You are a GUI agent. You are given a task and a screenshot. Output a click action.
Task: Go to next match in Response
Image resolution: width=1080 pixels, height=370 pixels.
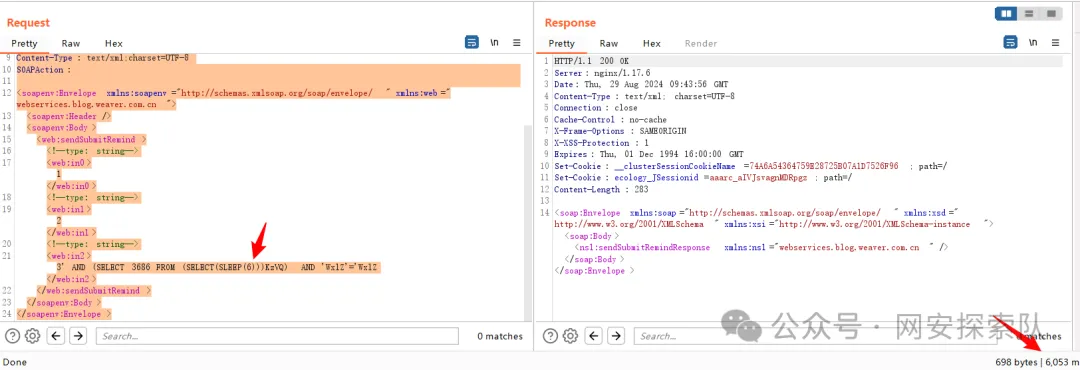pyautogui.click(x=616, y=336)
